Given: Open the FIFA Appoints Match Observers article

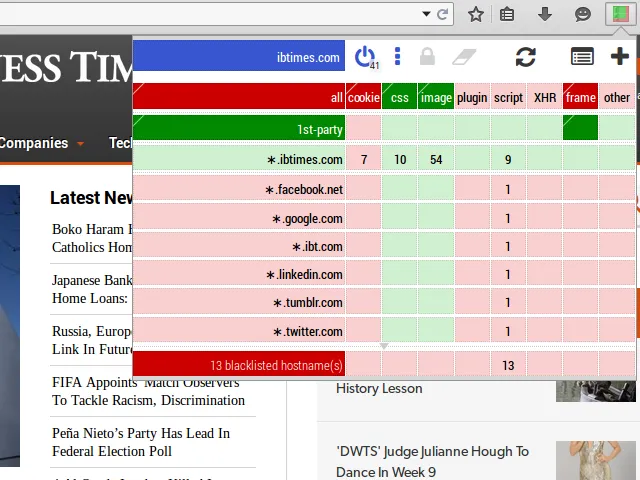Looking at the screenshot, I should pyautogui.click(x=148, y=390).
